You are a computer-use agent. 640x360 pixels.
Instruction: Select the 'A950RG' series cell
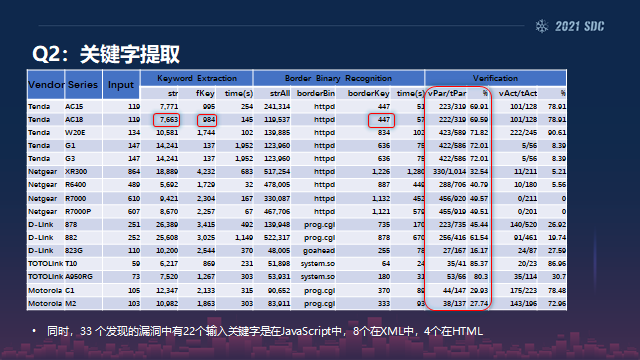pos(79,277)
